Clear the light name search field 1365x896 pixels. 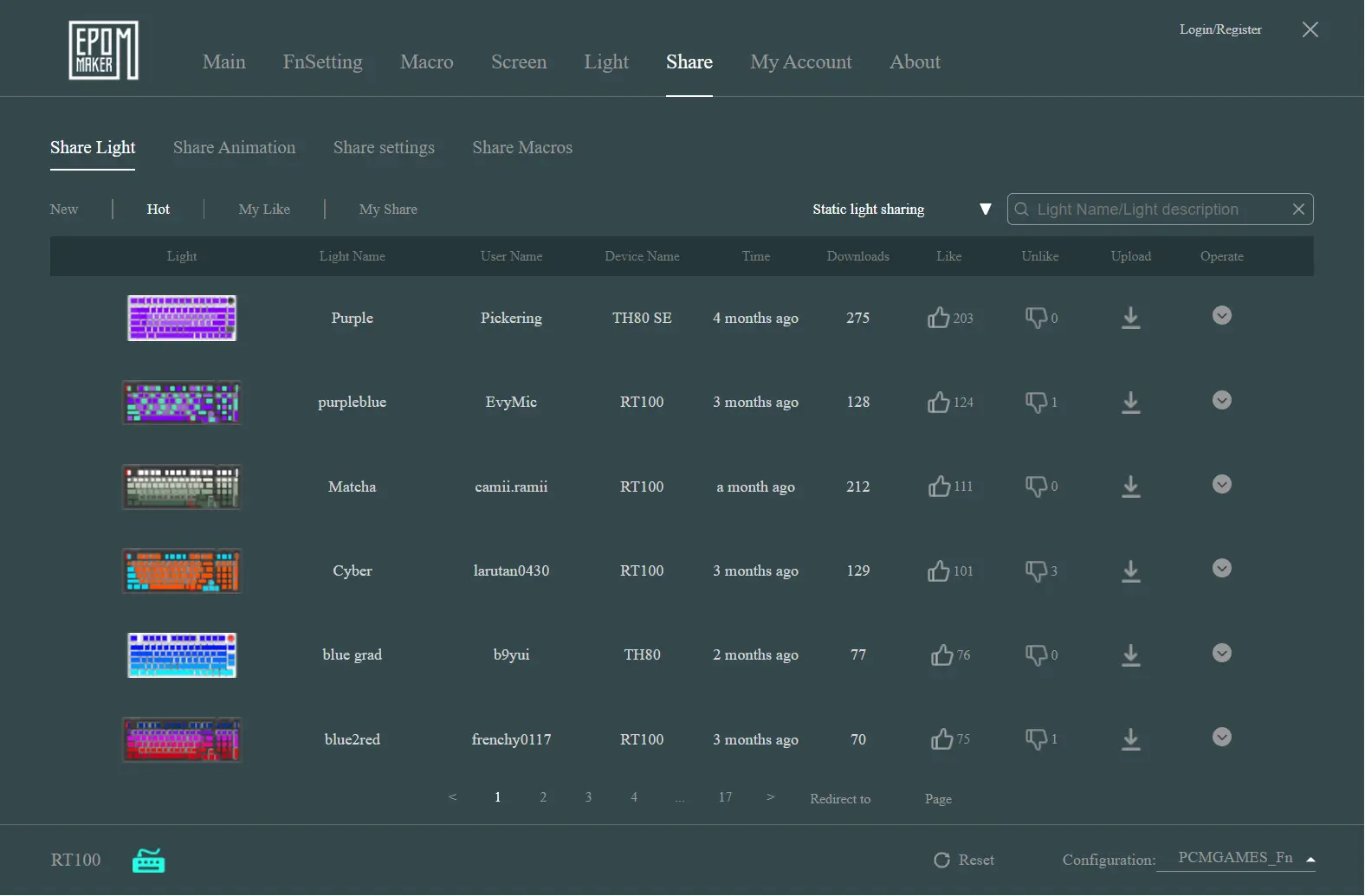[1298, 209]
